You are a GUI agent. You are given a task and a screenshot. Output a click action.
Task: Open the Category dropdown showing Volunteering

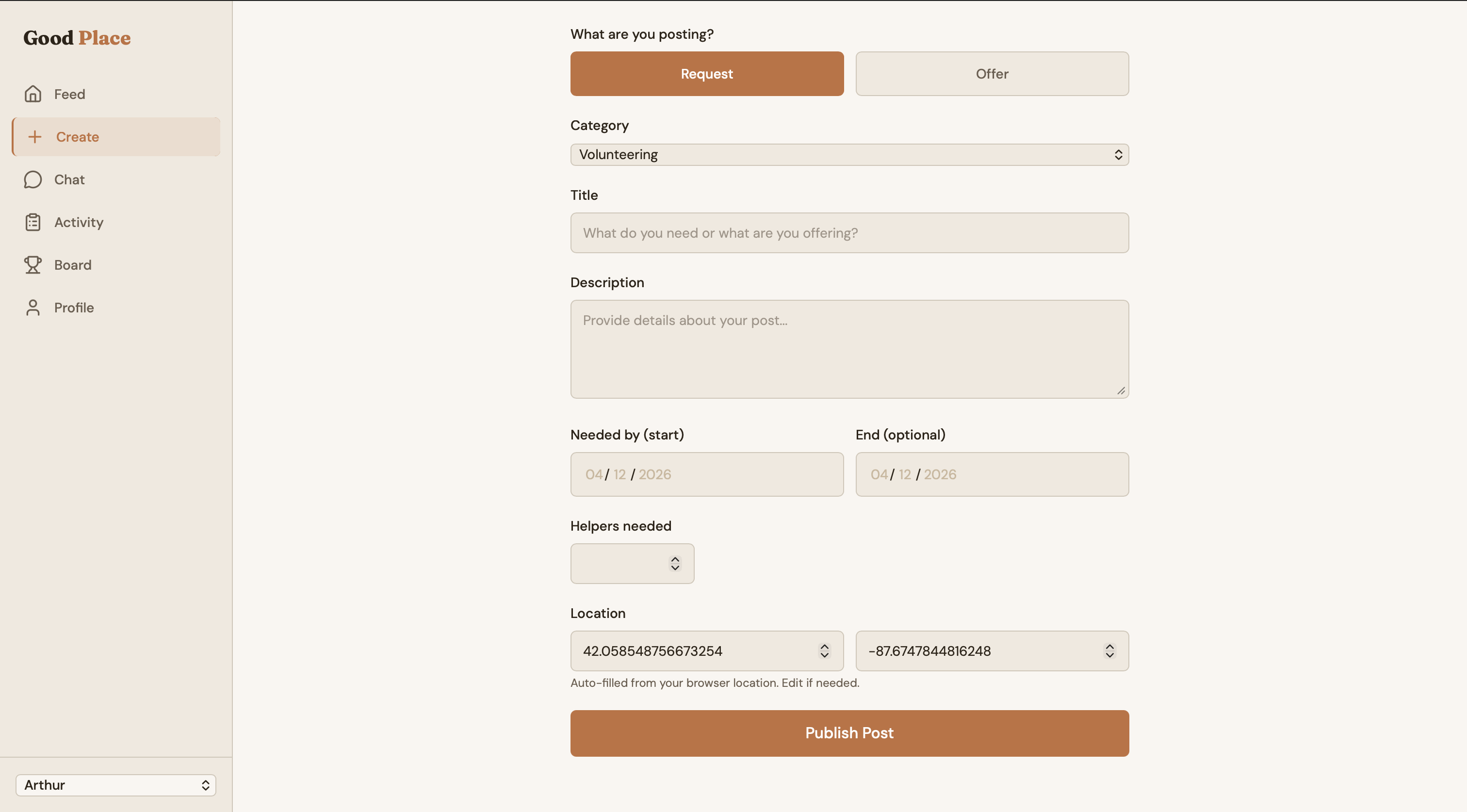[849, 155]
